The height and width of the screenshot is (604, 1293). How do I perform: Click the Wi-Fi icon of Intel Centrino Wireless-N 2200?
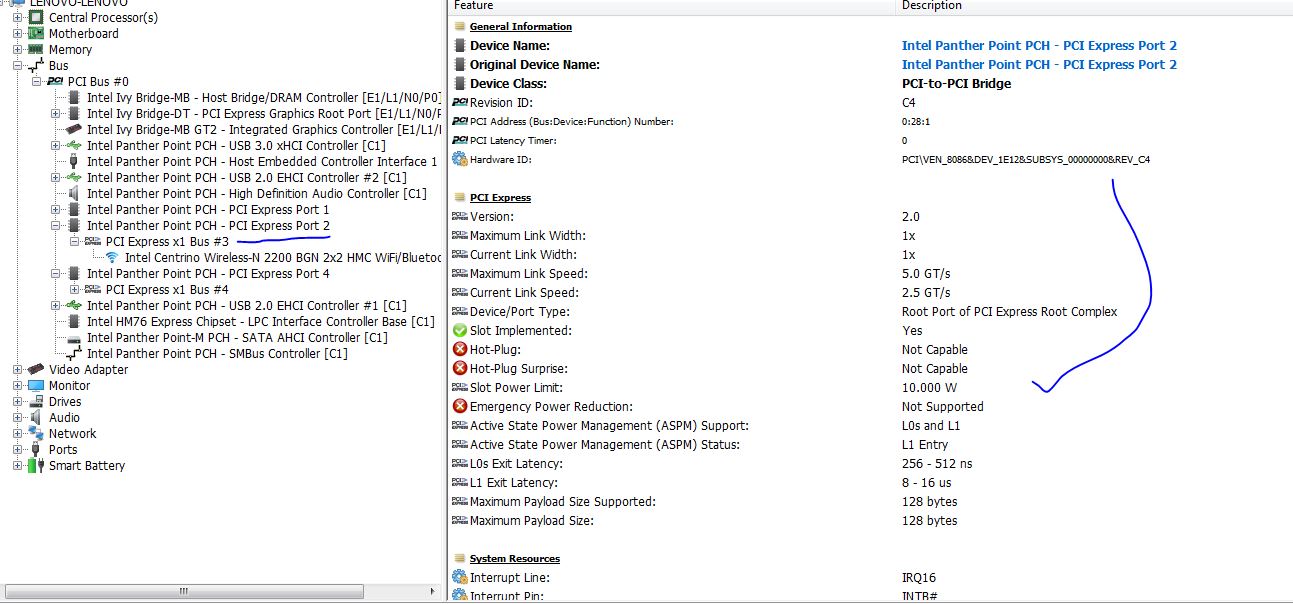pos(112,257)
